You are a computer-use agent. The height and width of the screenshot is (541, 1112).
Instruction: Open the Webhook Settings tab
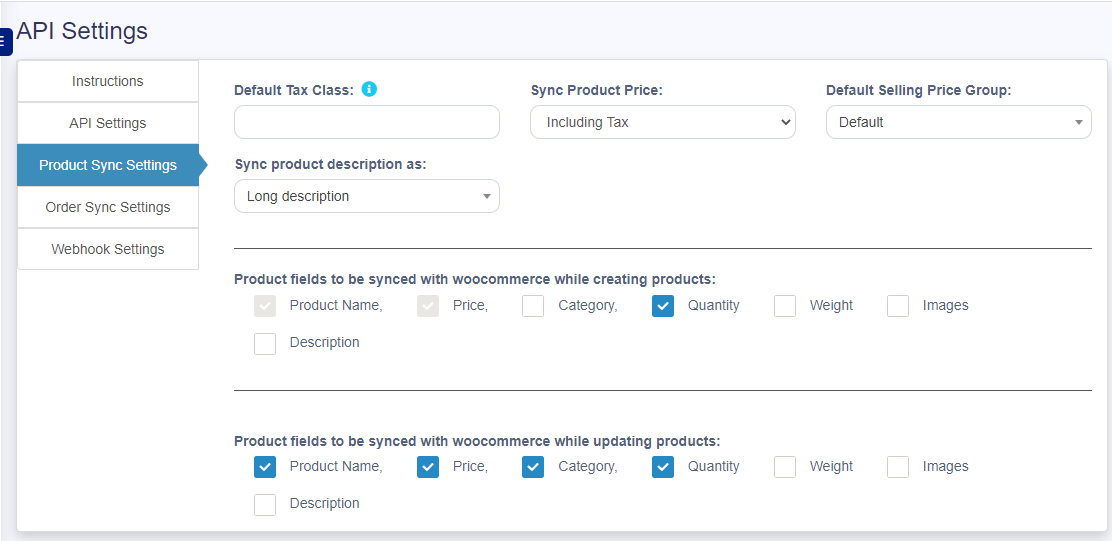[108, 249]
